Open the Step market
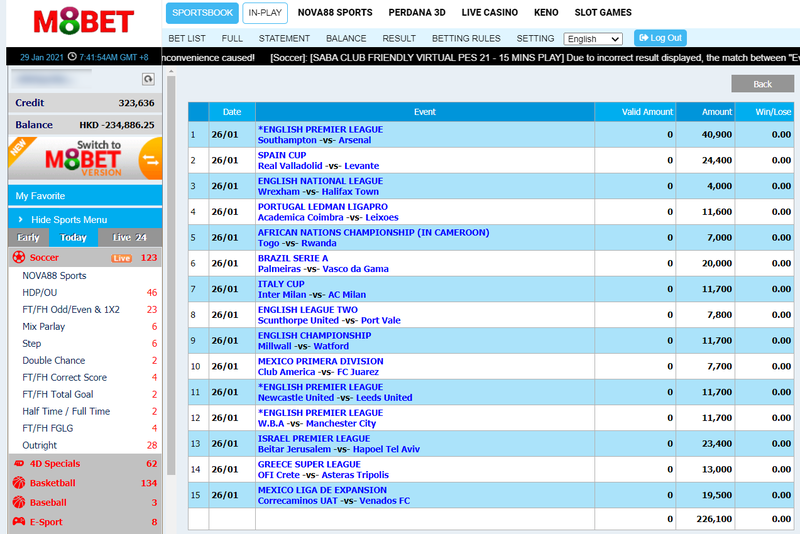800x534 pixels. [31, 343]
